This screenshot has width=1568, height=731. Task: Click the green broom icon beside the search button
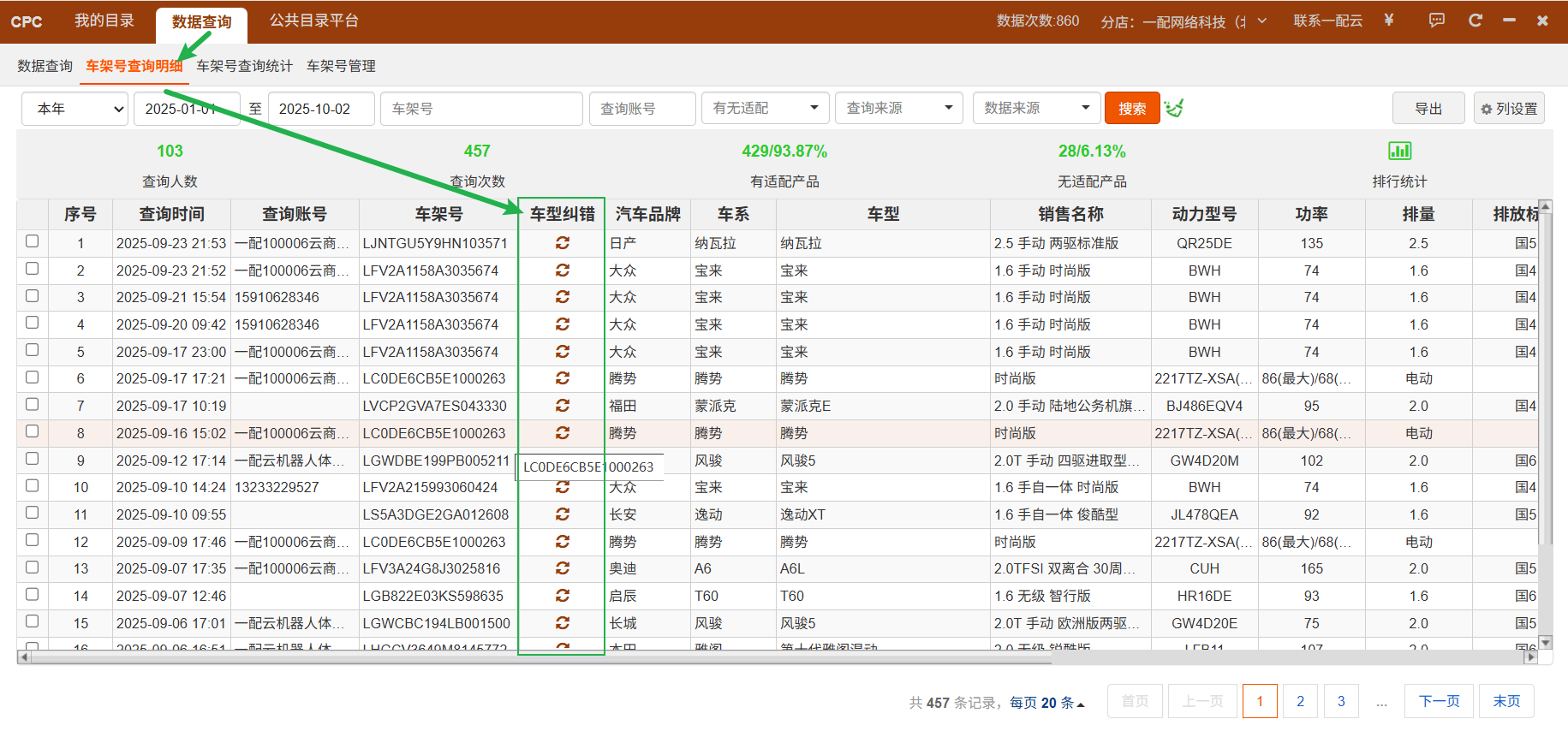click(x=1174, y=109)
